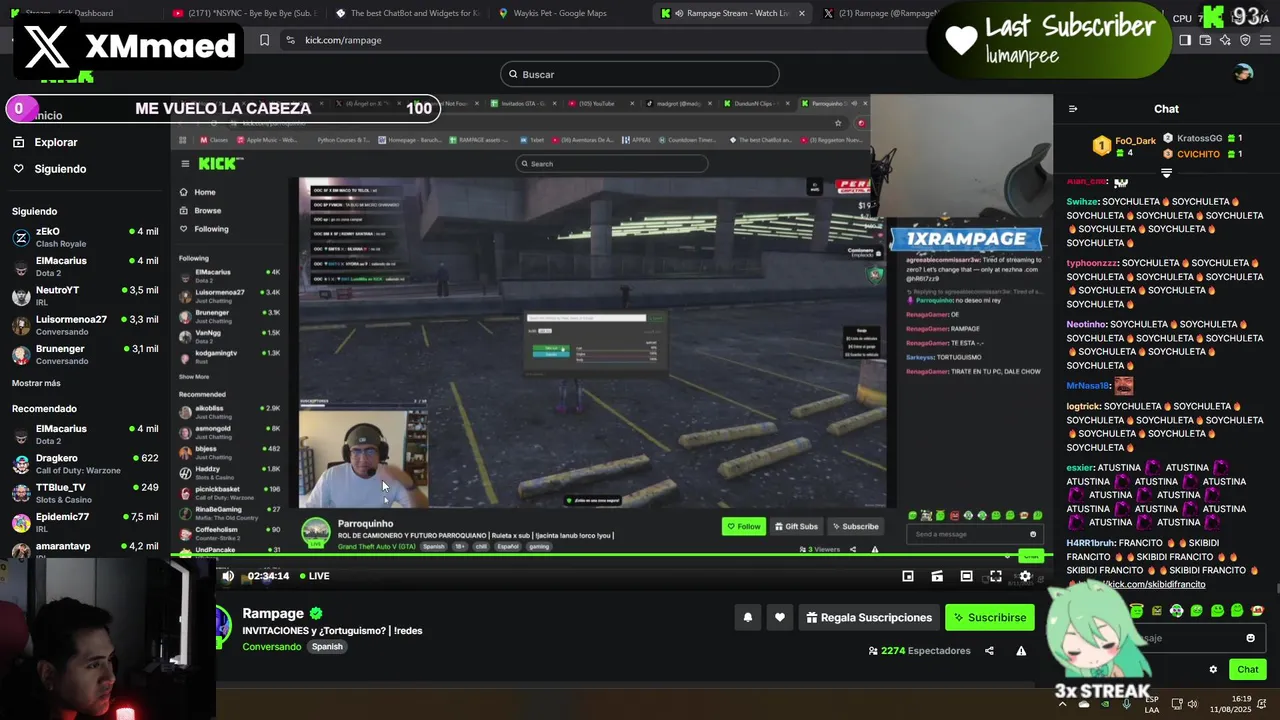The height and width of the screenshot is (720, 1280).
Task: Close the Rampage Stream tab
Action: click(802, 13)
